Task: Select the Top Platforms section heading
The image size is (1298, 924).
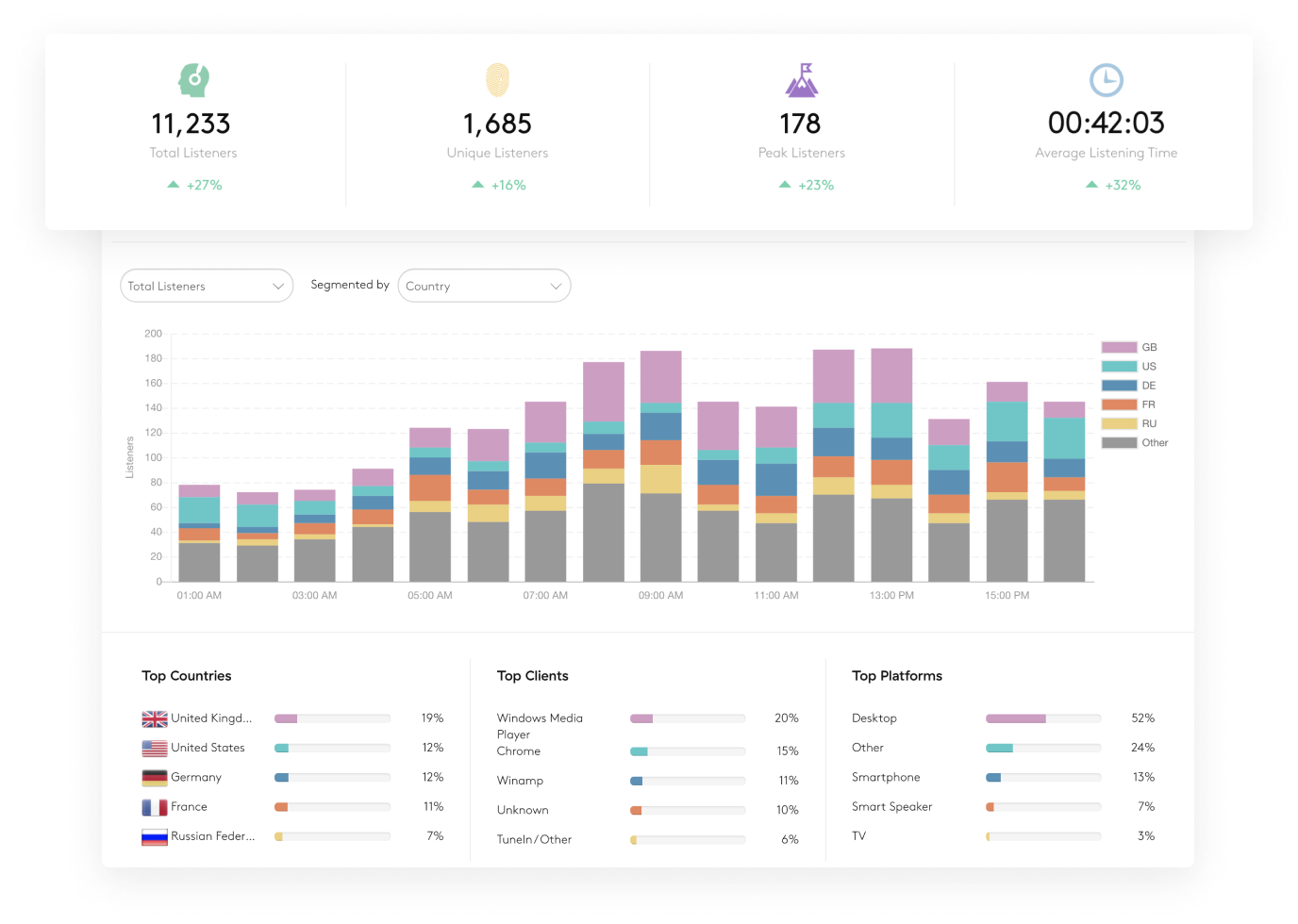Action: [897, 675]
